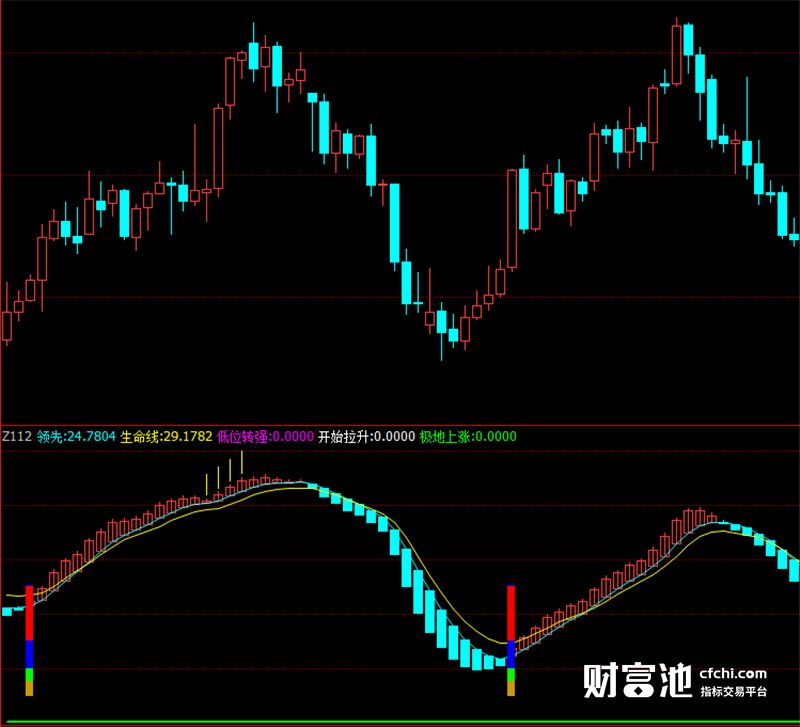Click the white 开始拉升:0.0000 label

(366, 436)
